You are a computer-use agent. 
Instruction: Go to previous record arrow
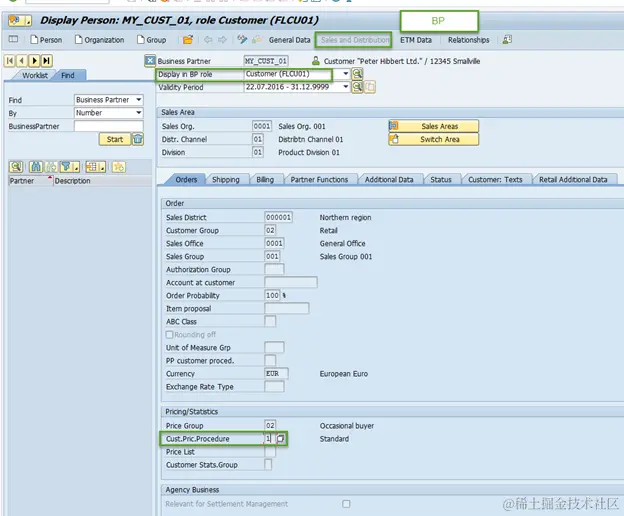pos(22,60)
